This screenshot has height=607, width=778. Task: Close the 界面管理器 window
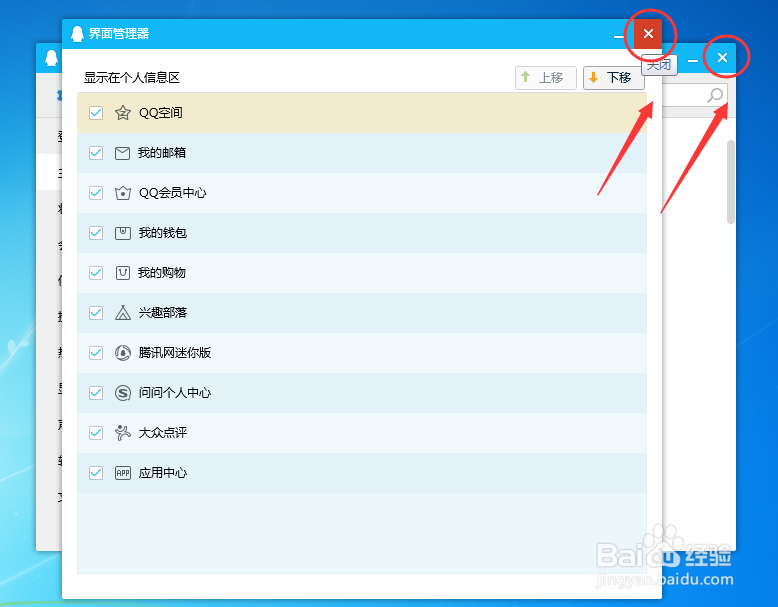(x=648, y=34)
